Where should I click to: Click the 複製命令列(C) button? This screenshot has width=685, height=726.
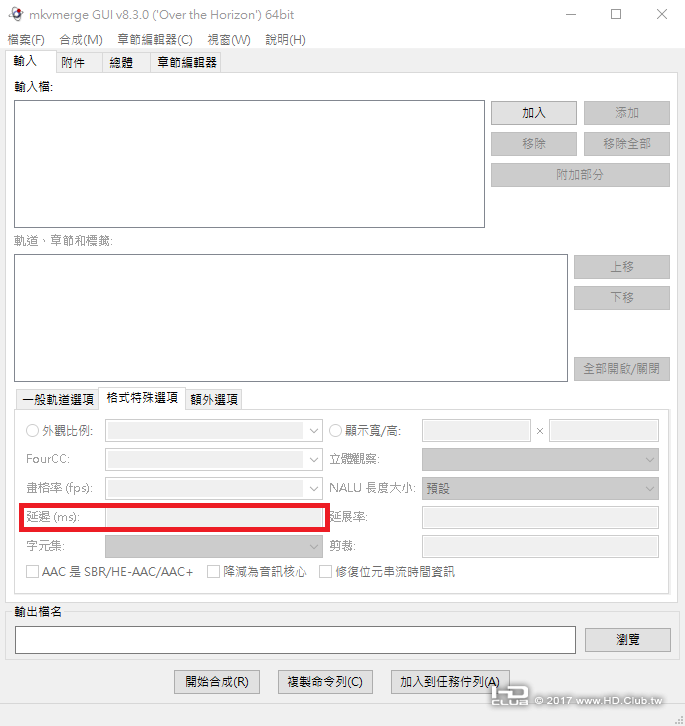tap(325, 682)
